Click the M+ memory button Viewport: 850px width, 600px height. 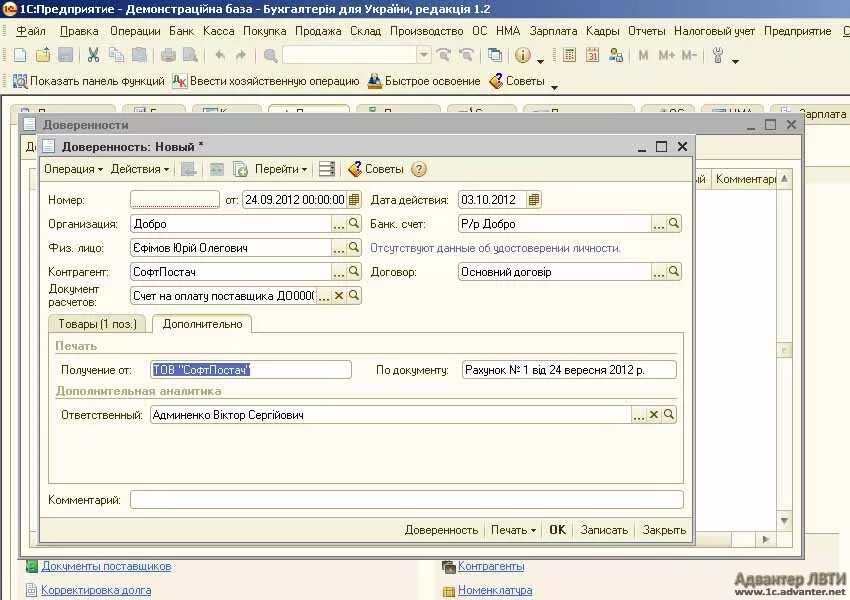tap(666, 55)
